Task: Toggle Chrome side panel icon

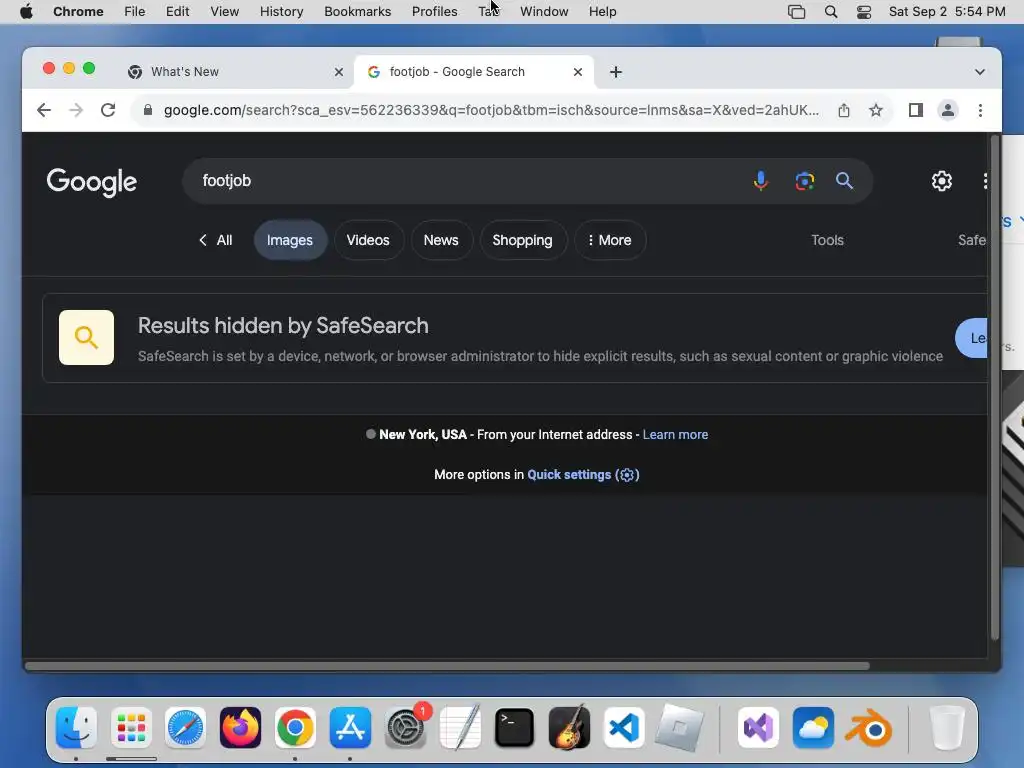Action: (x=916, y=110)
